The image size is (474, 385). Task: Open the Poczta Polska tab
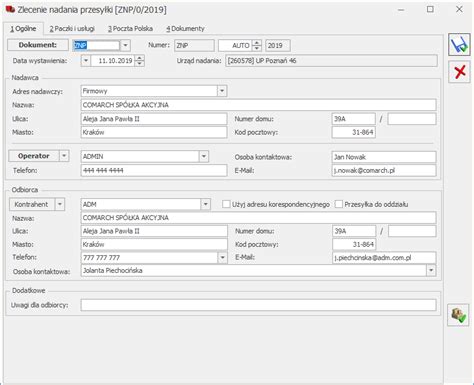click(130, 29)
